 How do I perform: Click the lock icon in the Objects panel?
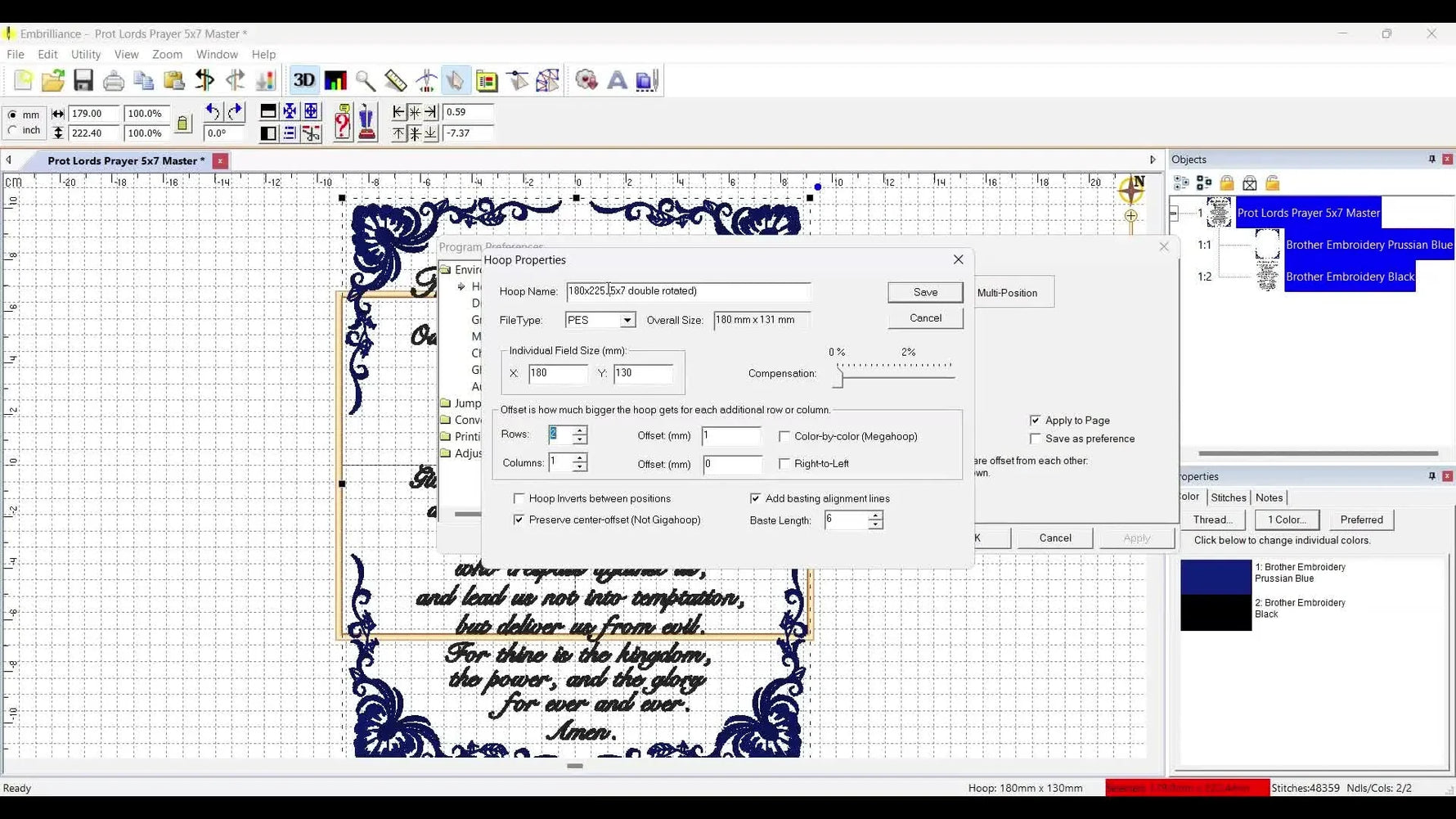click(1226, 182)
